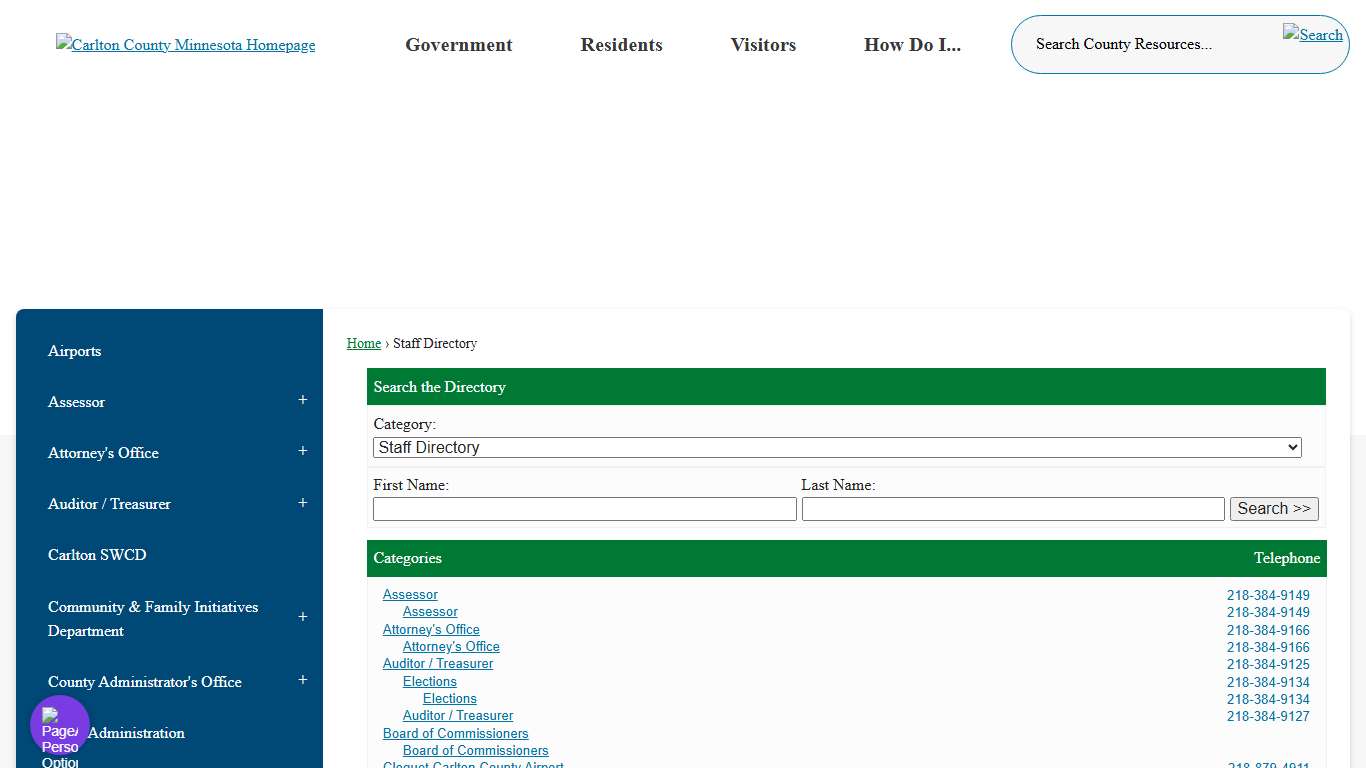Expand Community & Family Initiatives Department
This screenshot has height=768, width=1366.
click(302, 617)
